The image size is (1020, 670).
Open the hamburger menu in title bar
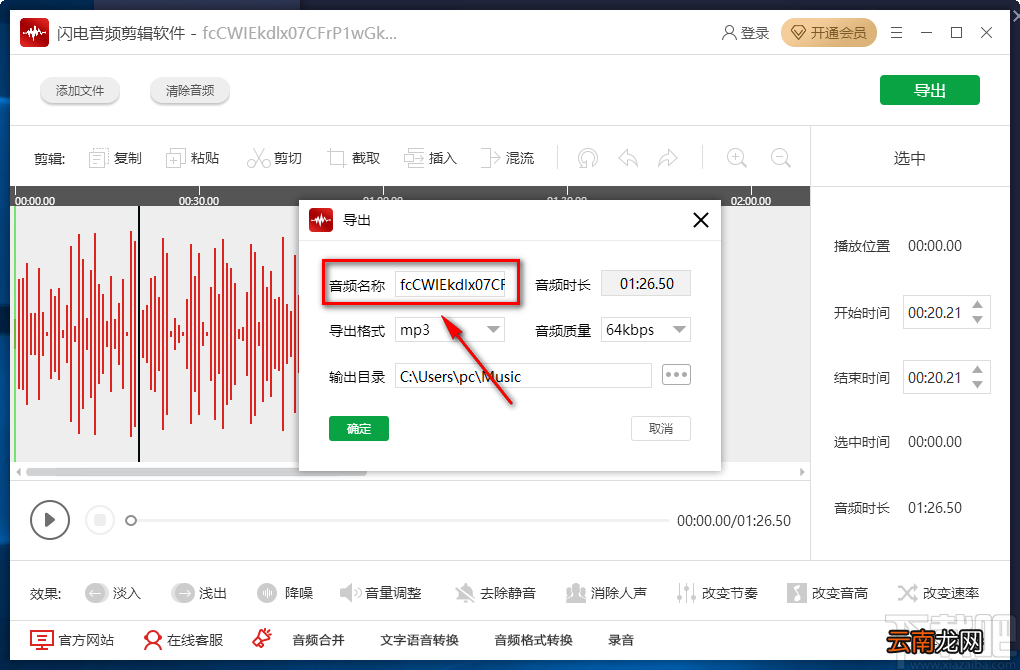[x=896, y=33]
